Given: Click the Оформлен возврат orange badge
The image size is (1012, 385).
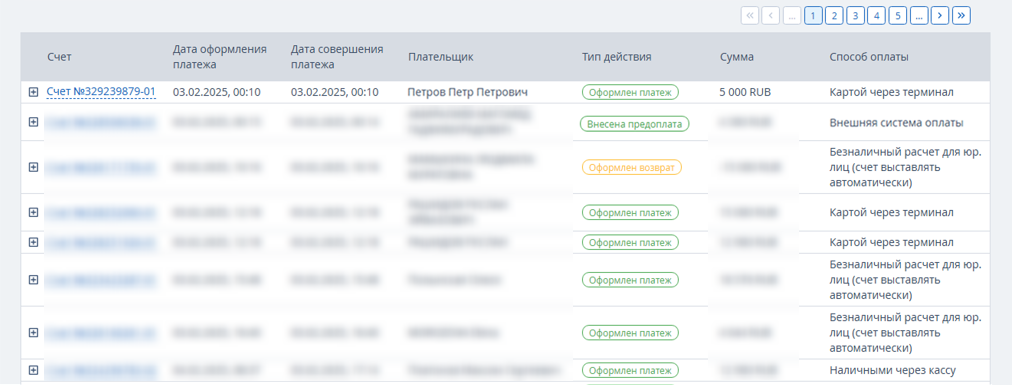Looking at the screenshot, I should pos(632,167).
